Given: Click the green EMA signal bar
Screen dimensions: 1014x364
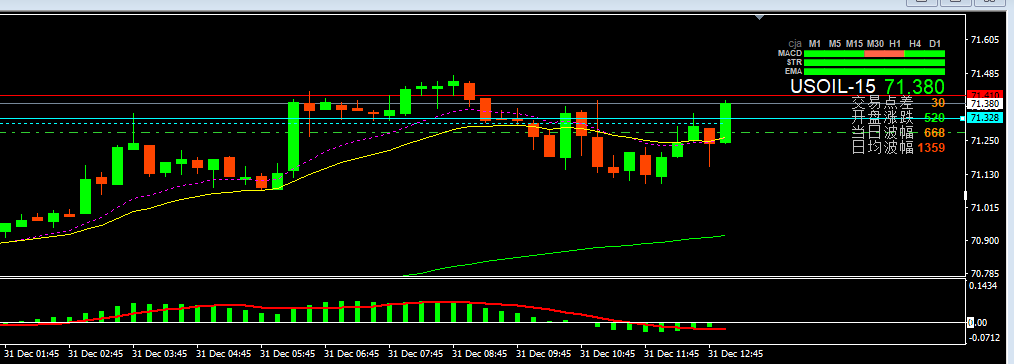Looking at the screenshot, I should (x=874, y=71).
